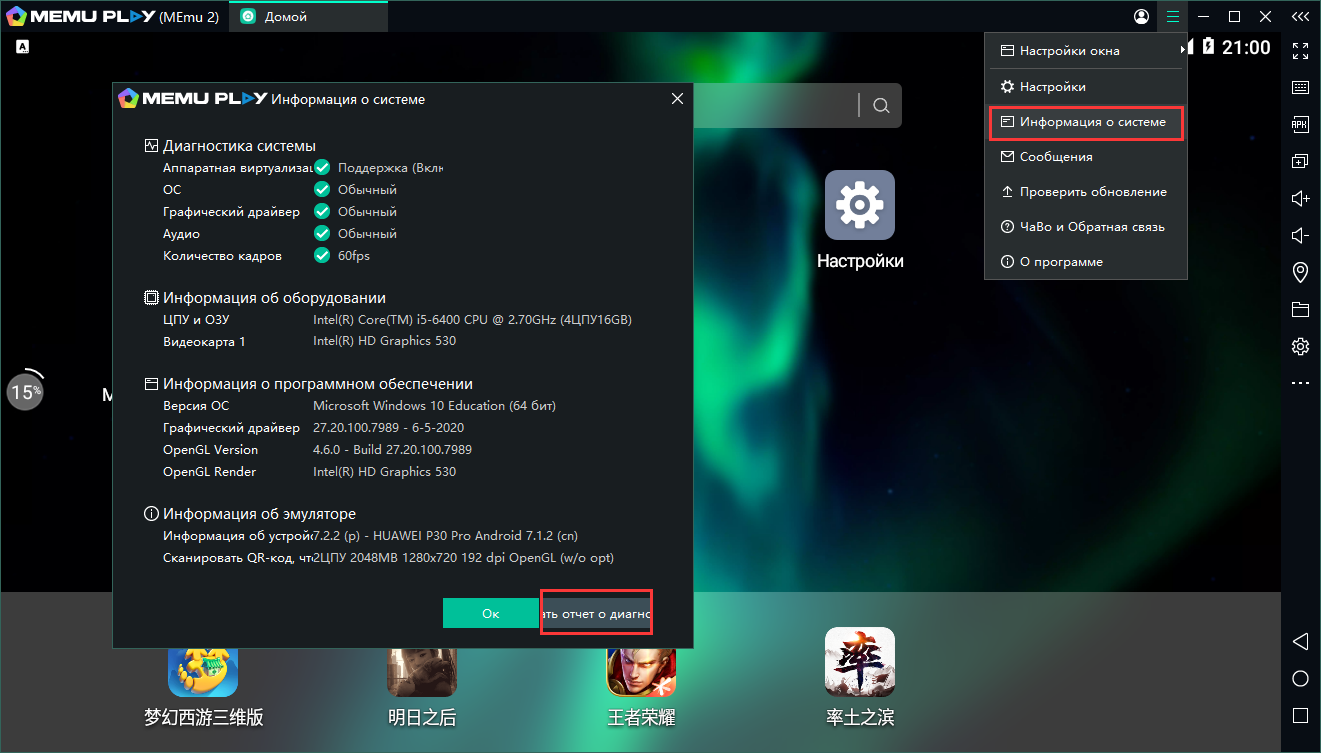Open the GPS location icon
The height and width of the screenshot is (753, 1321).
(1300, 272)
